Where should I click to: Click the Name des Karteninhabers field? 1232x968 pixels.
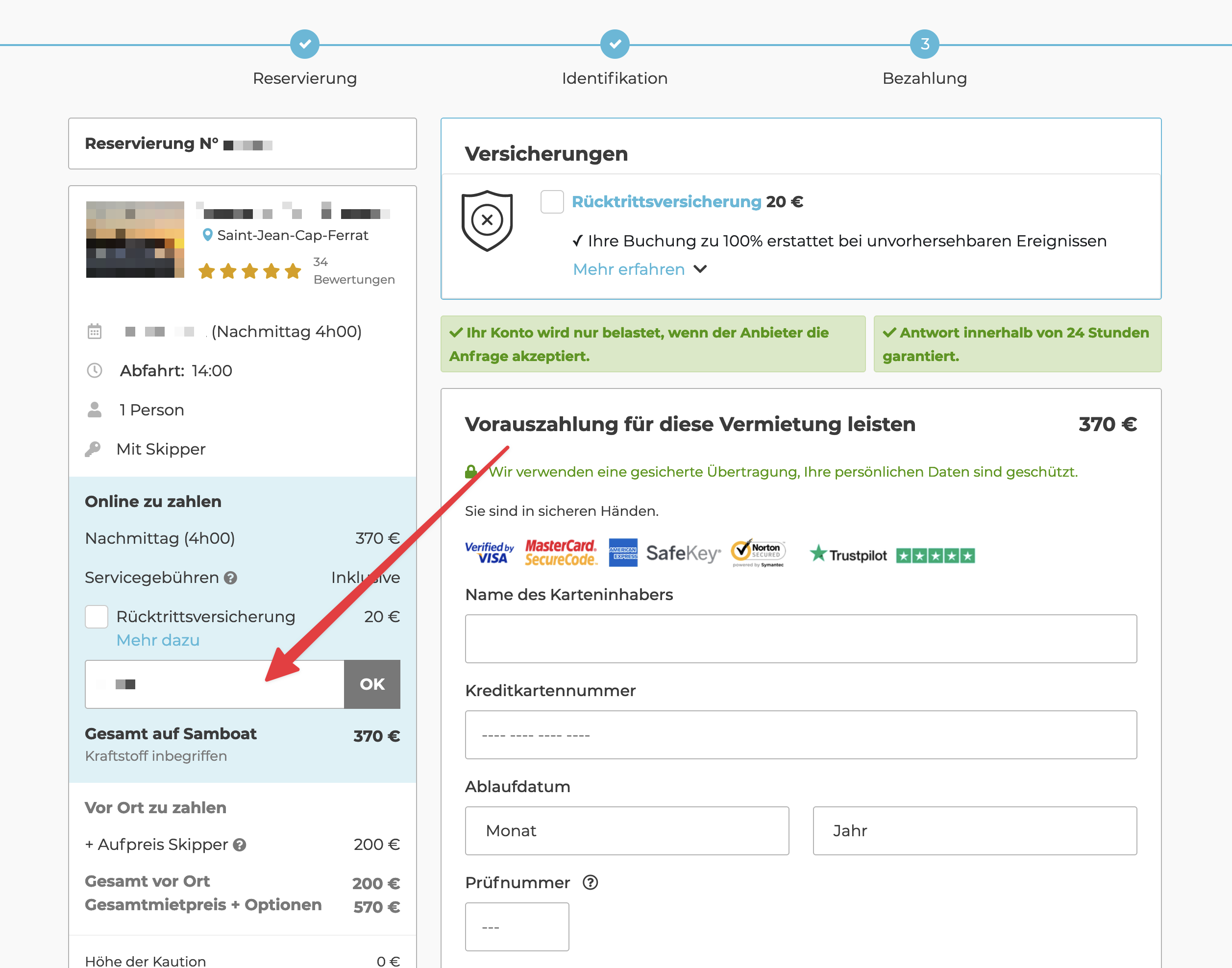point(801,639)
